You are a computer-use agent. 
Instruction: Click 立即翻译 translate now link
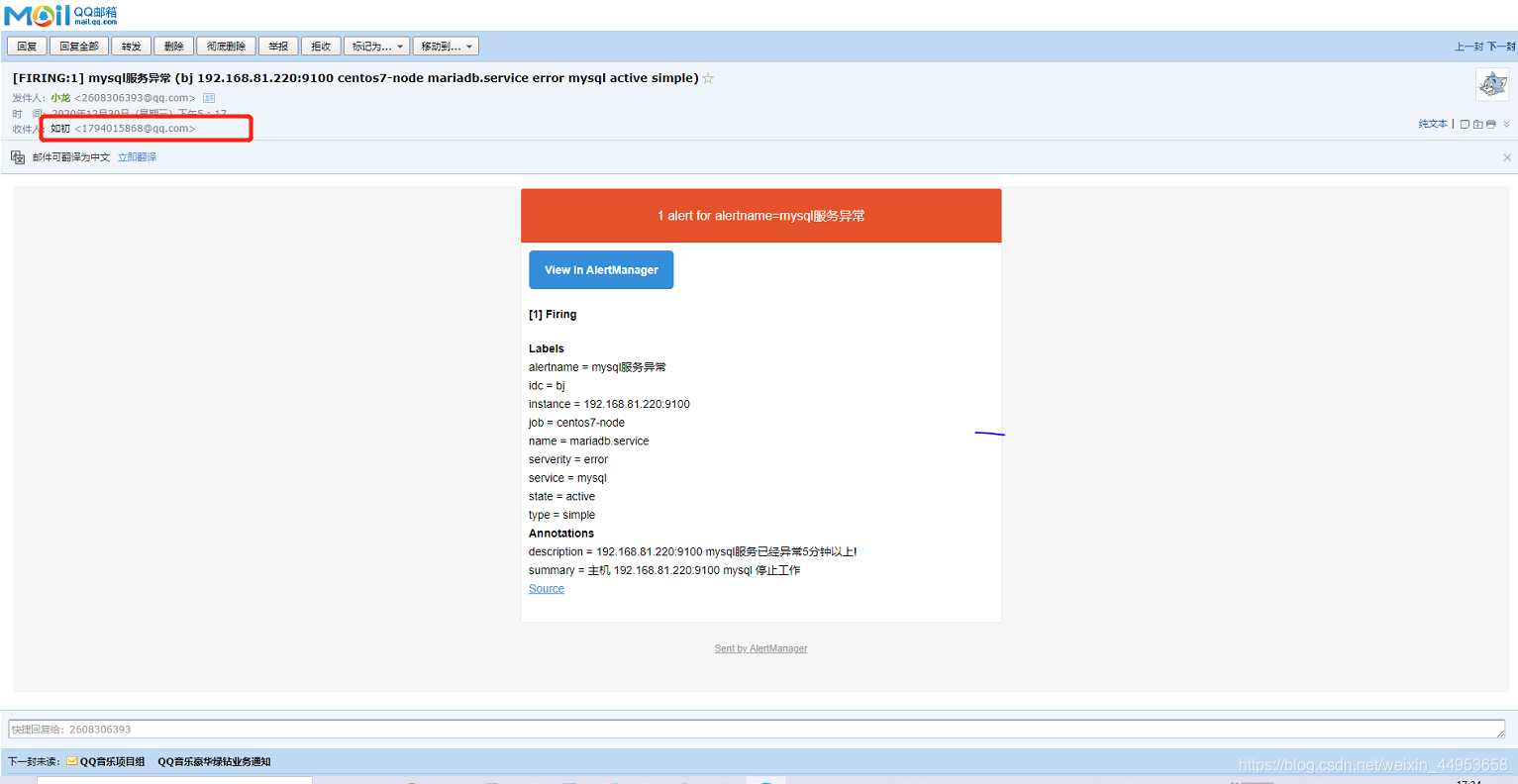[137, 157]
